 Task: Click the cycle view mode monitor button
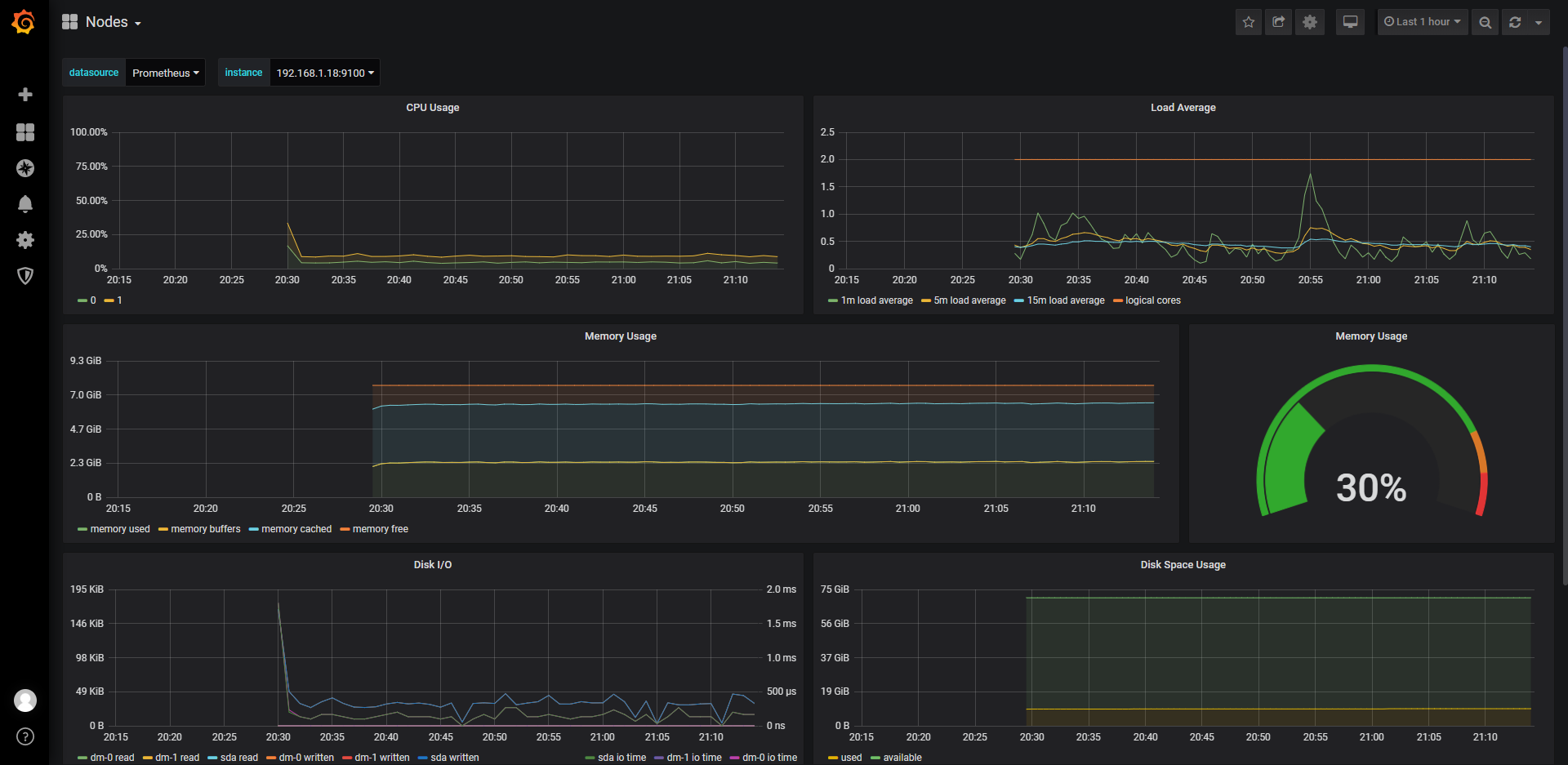click(x=1350, y=22)
